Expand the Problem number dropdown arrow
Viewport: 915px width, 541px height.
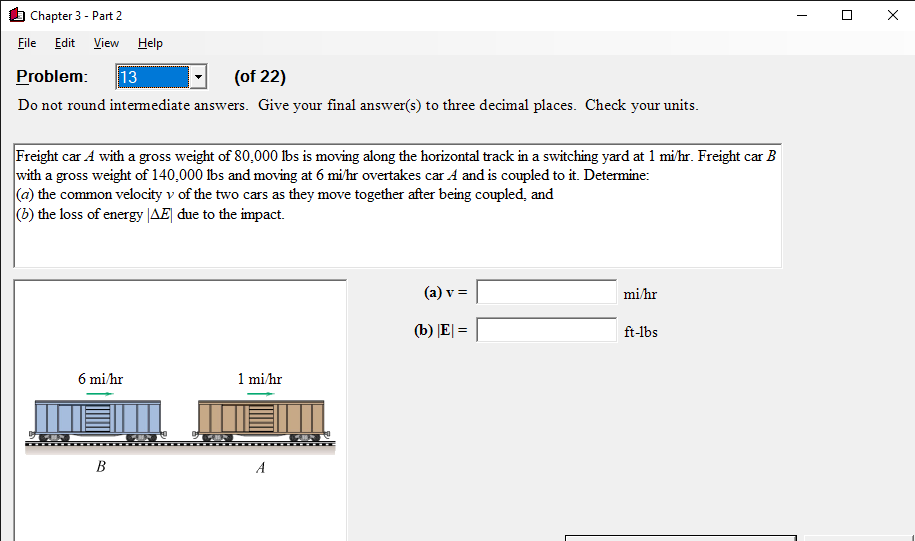pyautogui.click(x=198, y=77)
